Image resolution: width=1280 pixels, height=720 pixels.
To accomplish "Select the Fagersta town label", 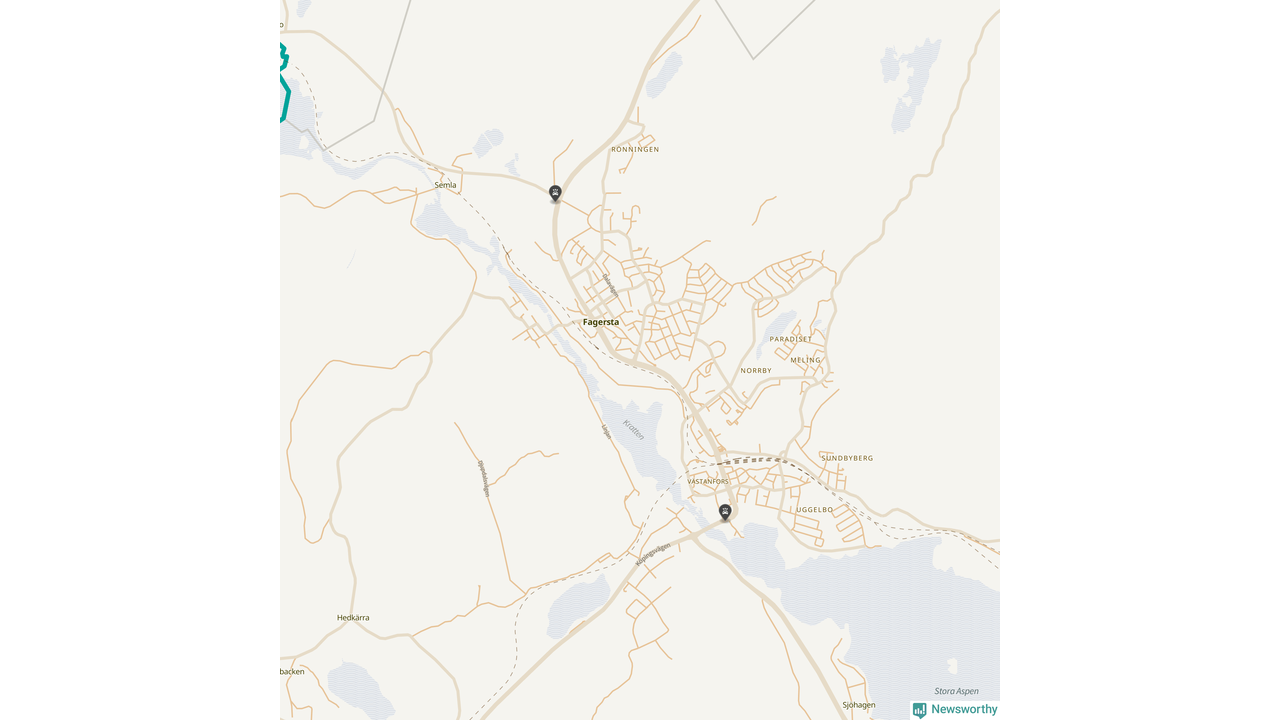I will pos(601,322).
